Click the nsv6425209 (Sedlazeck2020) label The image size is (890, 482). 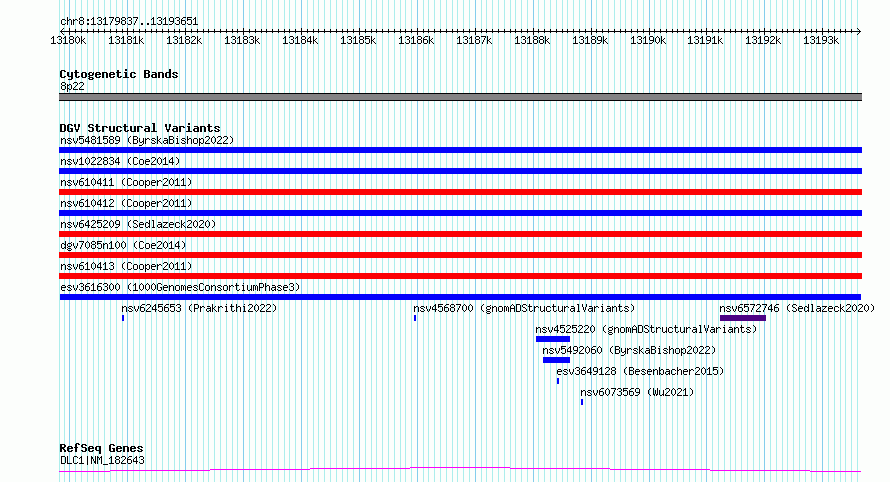pyautogui.click(x=138, y=224)
